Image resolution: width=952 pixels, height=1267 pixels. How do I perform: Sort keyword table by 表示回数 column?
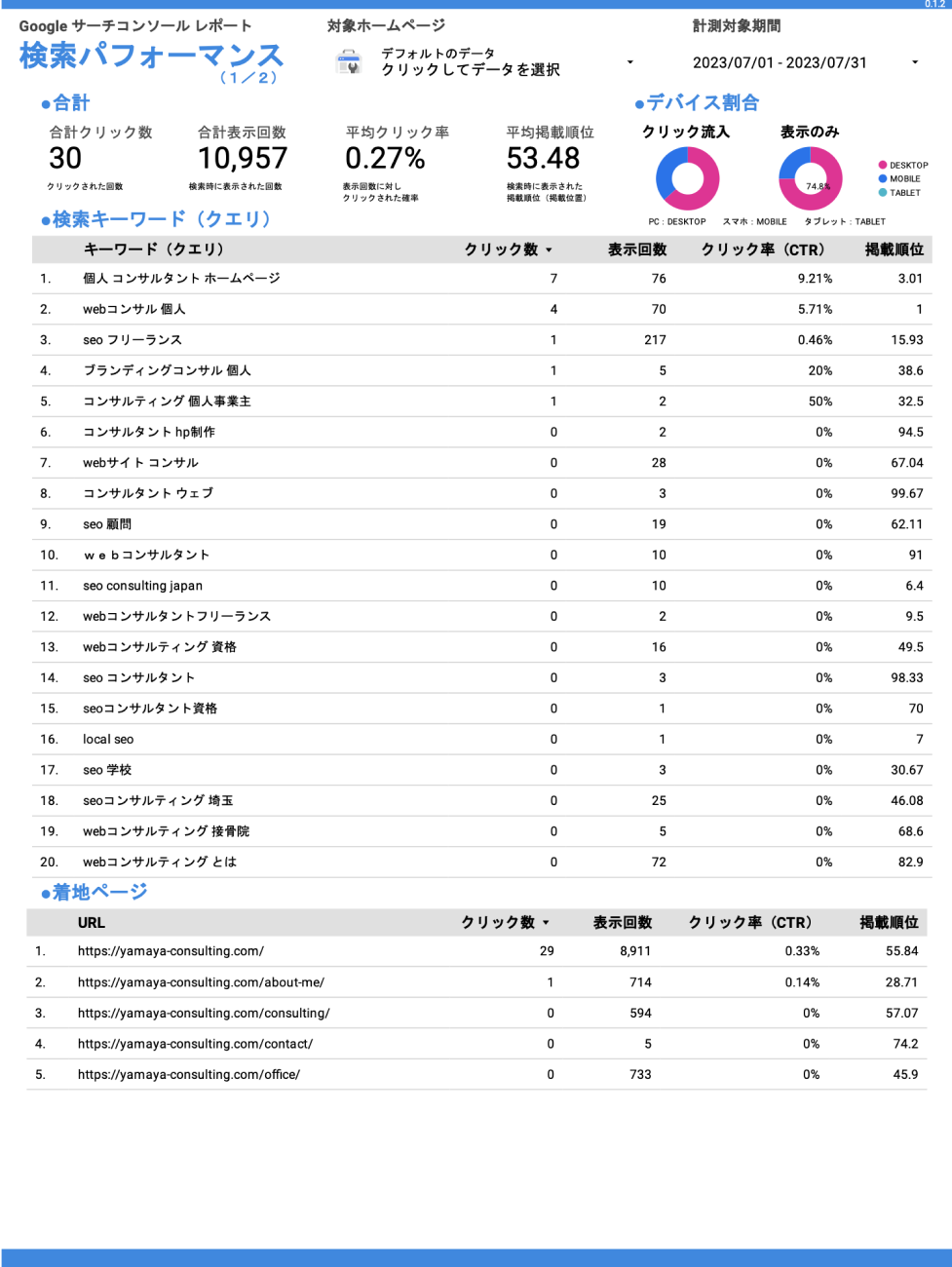point(637,250)
